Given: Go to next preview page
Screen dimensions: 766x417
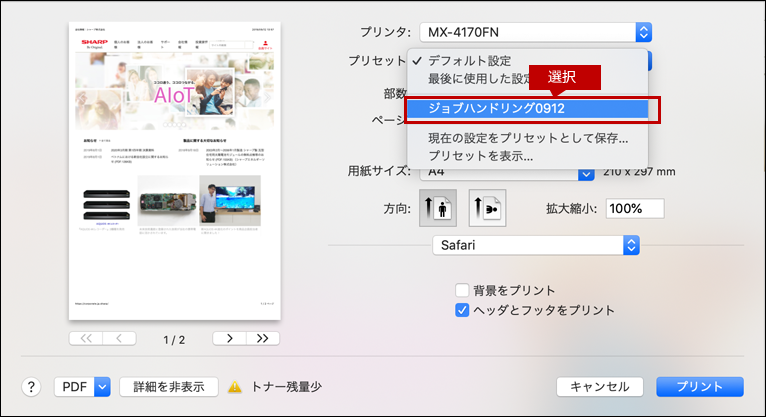Looking at the screenshot, I should (x=230, y=338).
